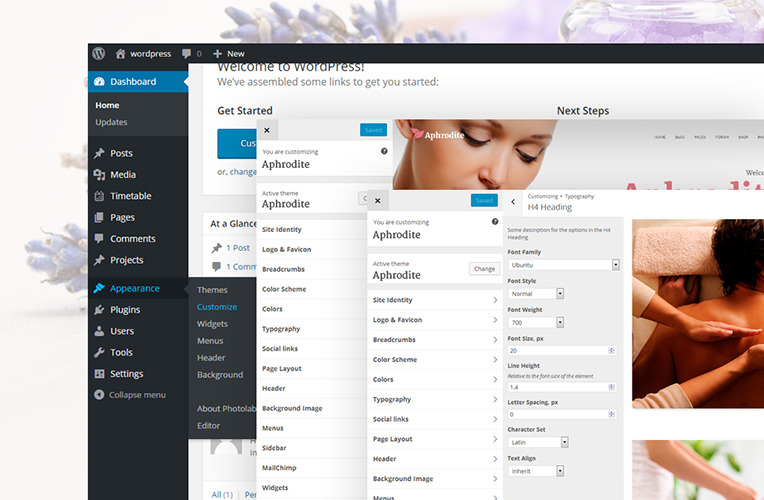Viewport: 764px width, 500px height.
Task: Expand the Character Set Latin dropdown
Action: pos(538,441)
